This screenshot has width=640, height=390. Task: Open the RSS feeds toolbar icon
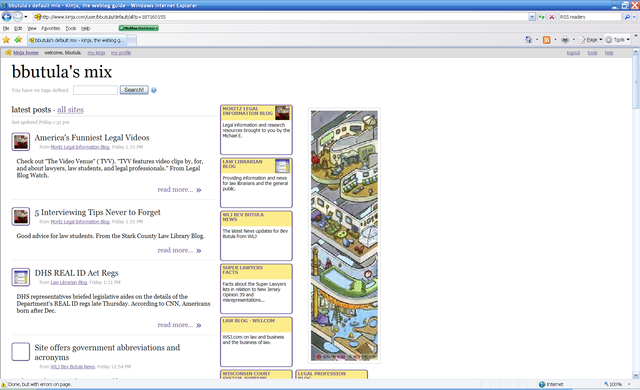(547, 40)
